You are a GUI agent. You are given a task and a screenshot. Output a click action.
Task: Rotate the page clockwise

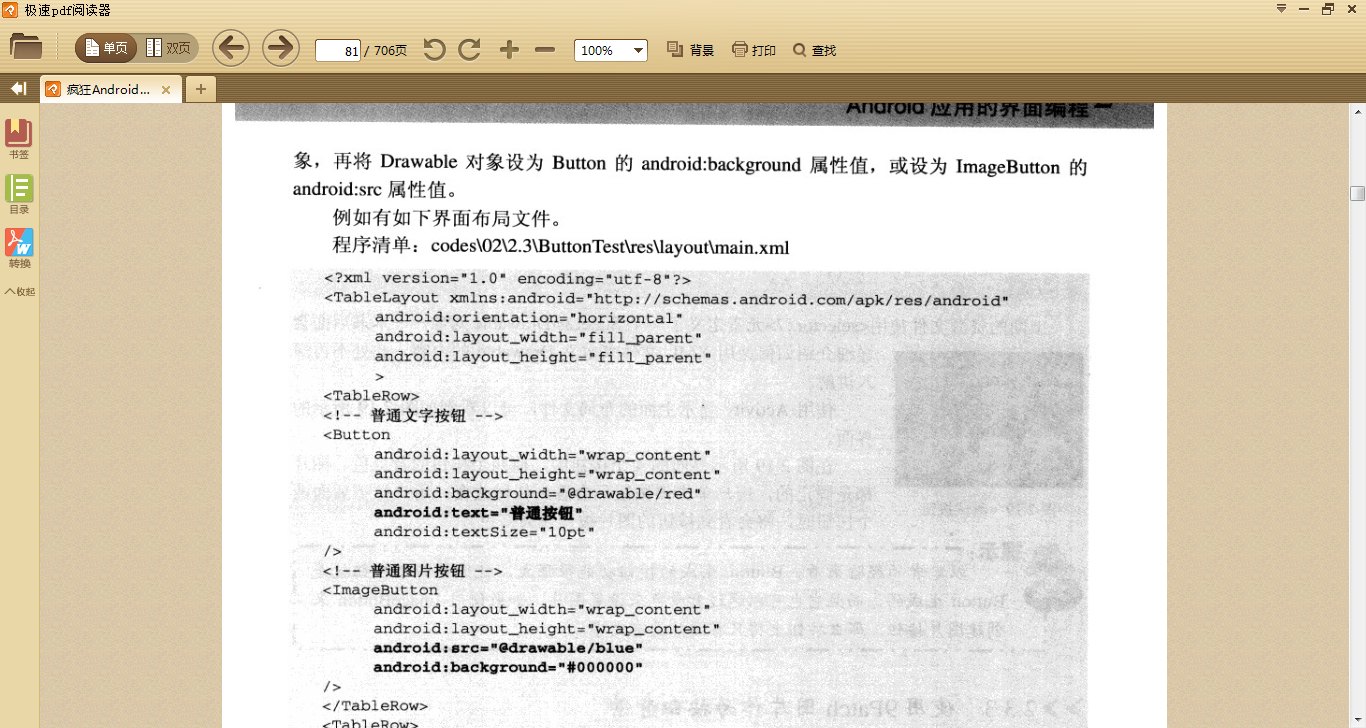pyautogui.click(x=470, y=49)
